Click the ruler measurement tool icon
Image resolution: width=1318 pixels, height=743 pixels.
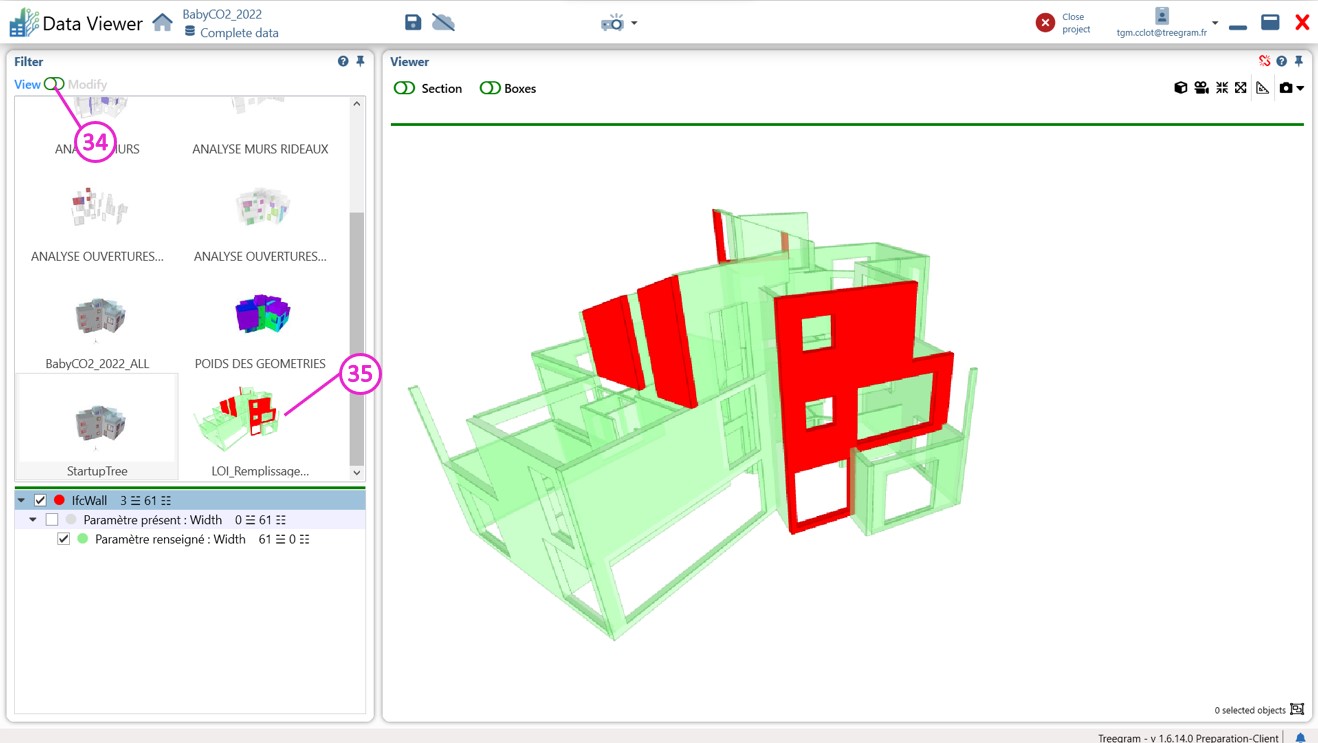coord(1263,88)
